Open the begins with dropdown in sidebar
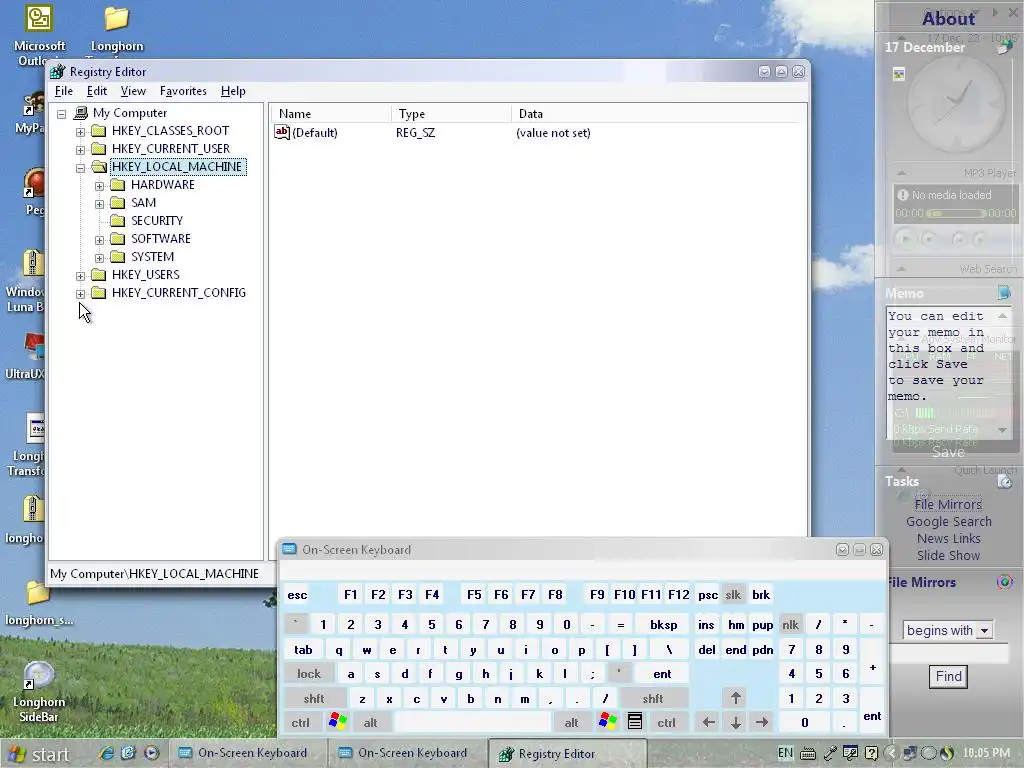The width and height of the screenshot is (1024, 768). click(948, 630)
